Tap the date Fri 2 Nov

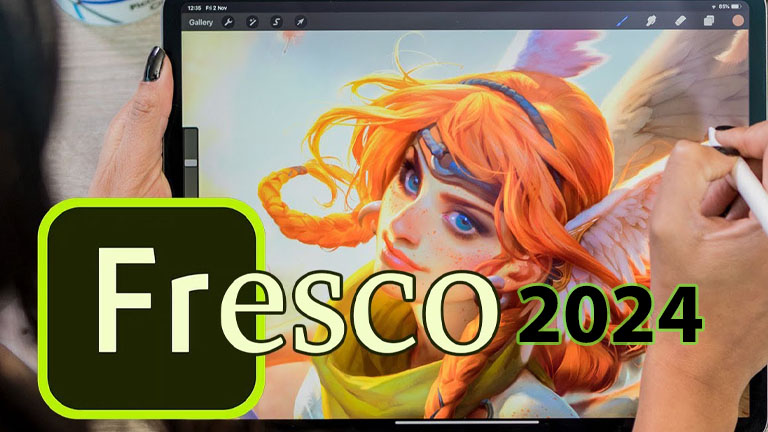[x=216, y=8]
